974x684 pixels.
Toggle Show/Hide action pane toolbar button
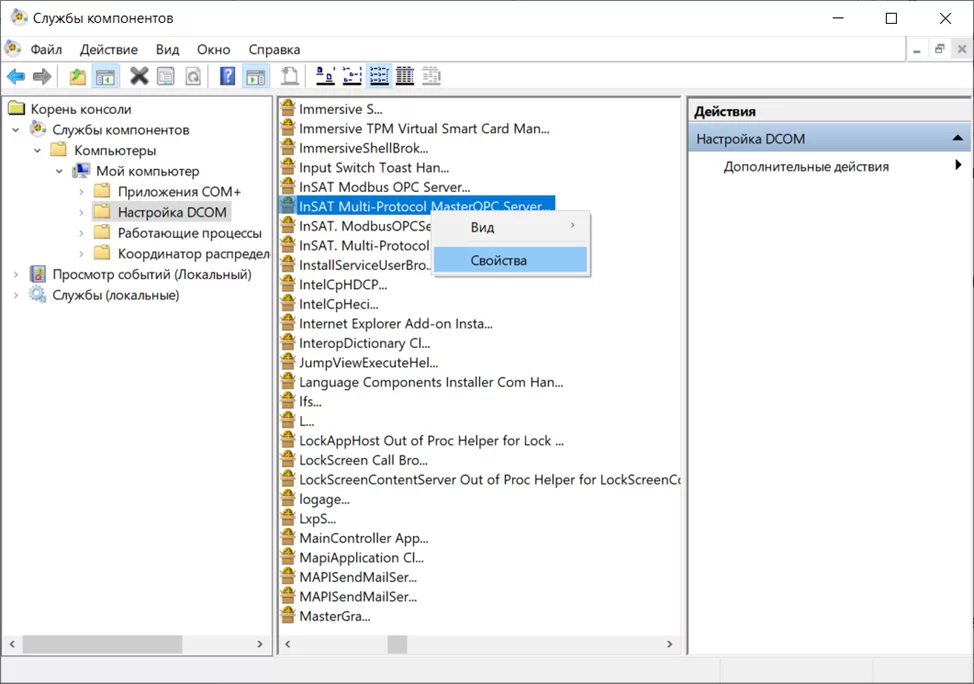pyautogui.click(x=255, y=77)
